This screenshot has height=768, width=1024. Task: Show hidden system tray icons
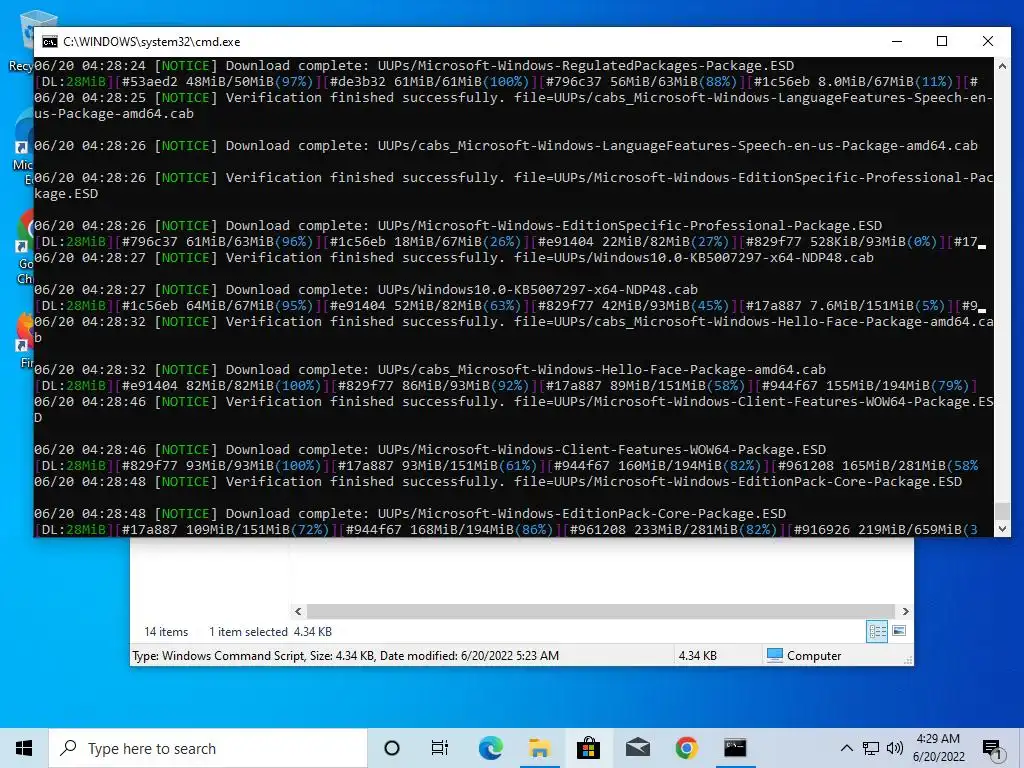[x=846, y=748]
